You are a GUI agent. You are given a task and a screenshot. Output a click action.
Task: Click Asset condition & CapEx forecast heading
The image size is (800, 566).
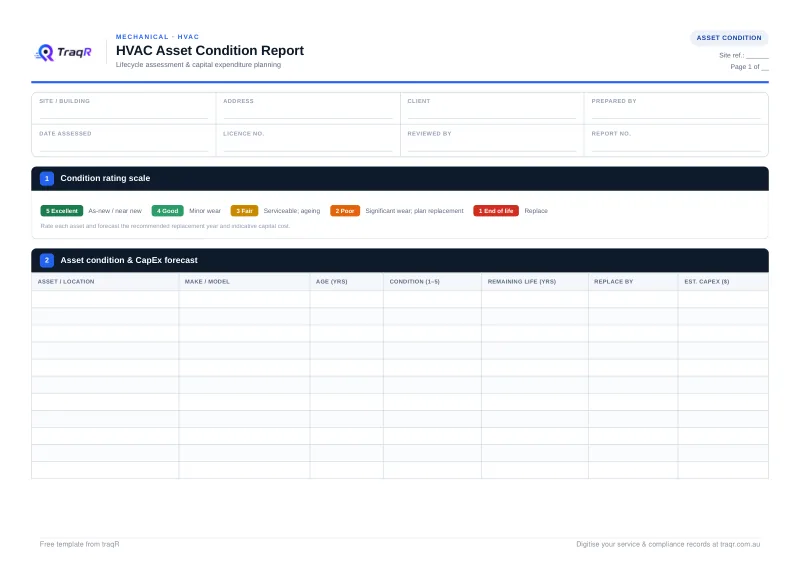(x=129, y=260)
